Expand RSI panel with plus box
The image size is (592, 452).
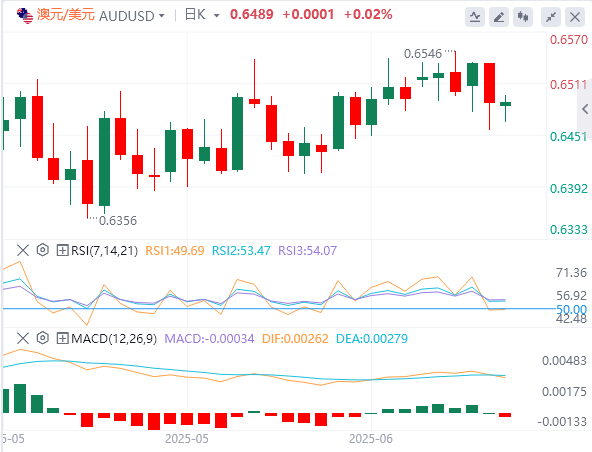62,250
